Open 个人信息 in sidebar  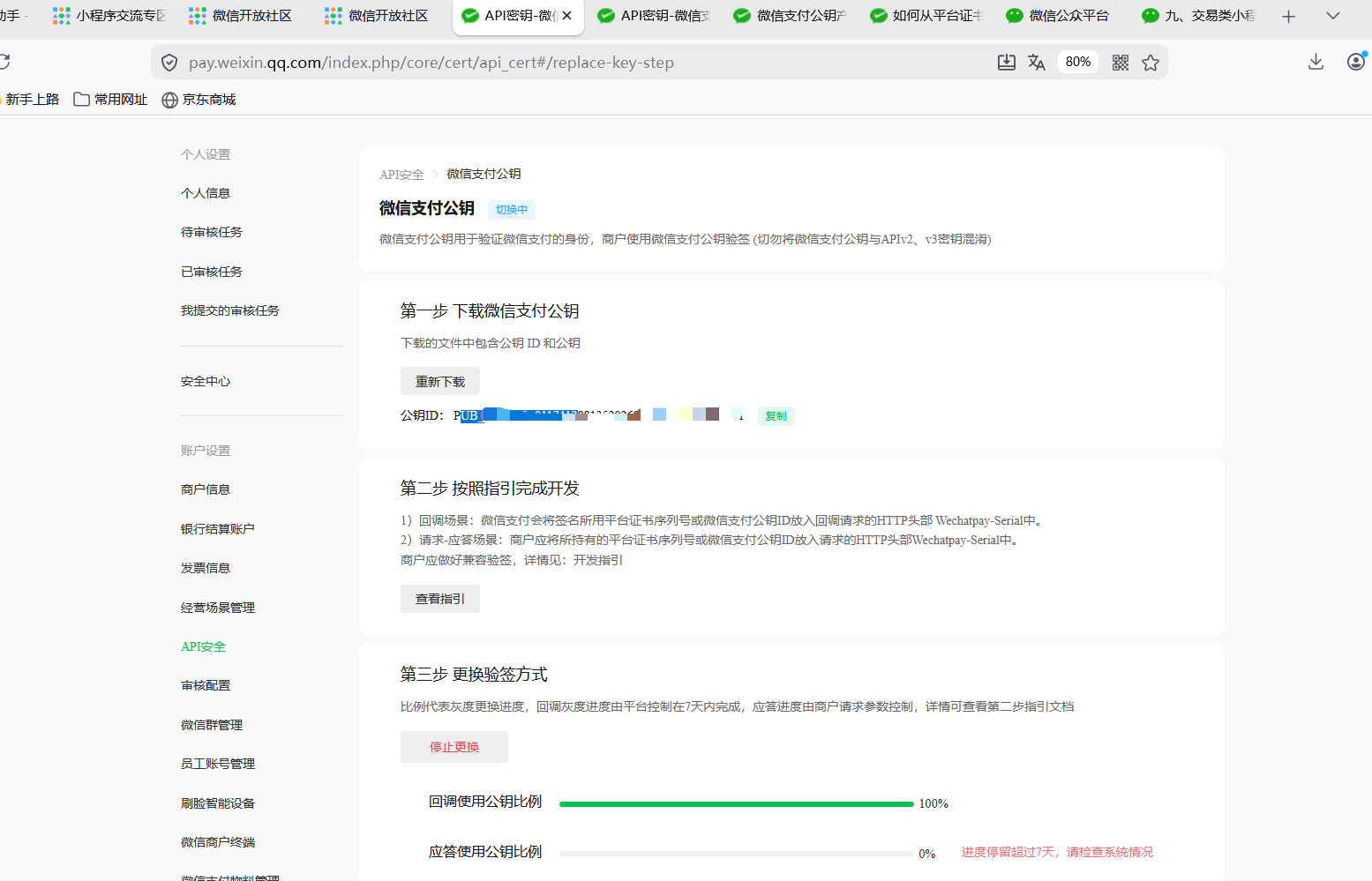tap(206, 193)
